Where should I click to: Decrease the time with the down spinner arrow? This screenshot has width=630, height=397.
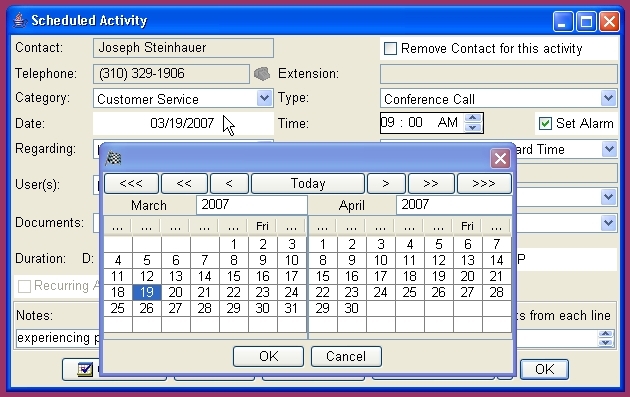[x=472, y=127]
